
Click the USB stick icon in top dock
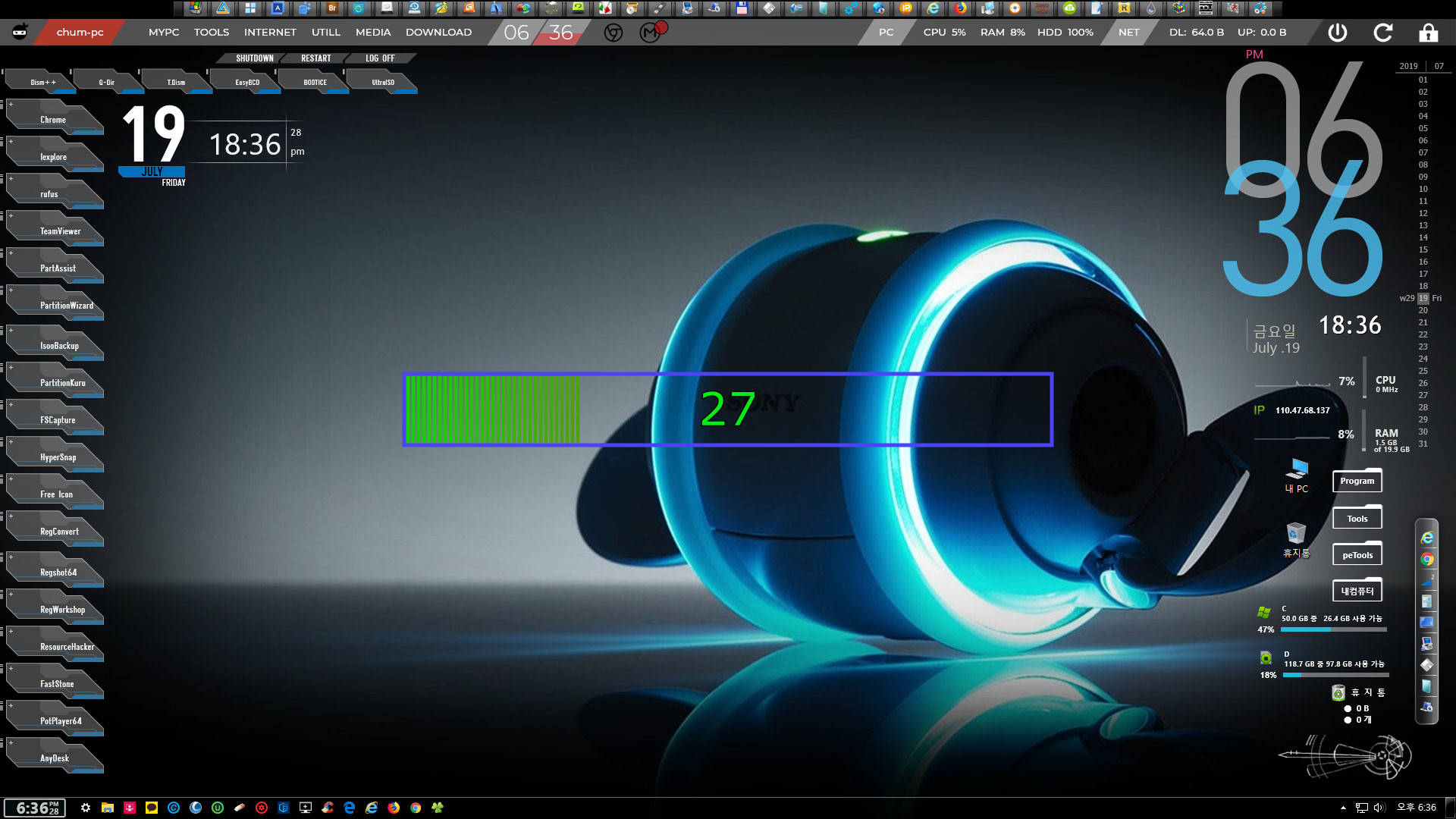pos(660,8)
